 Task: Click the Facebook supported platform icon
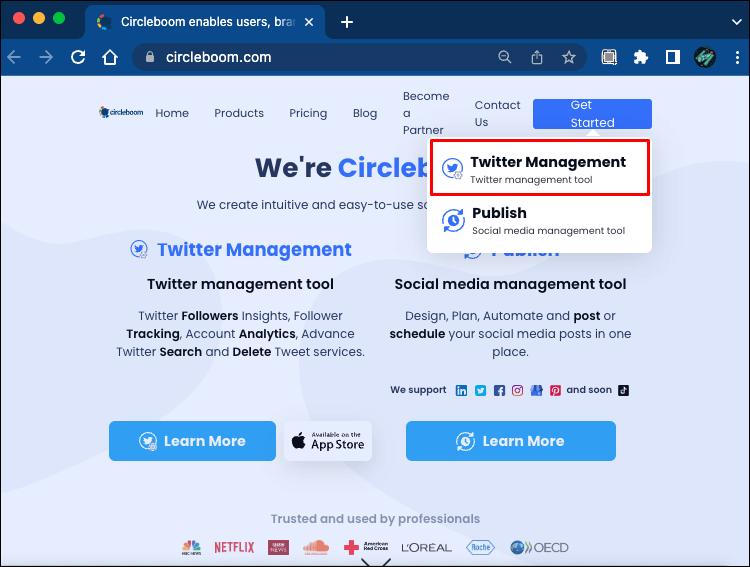click(499, 390)
